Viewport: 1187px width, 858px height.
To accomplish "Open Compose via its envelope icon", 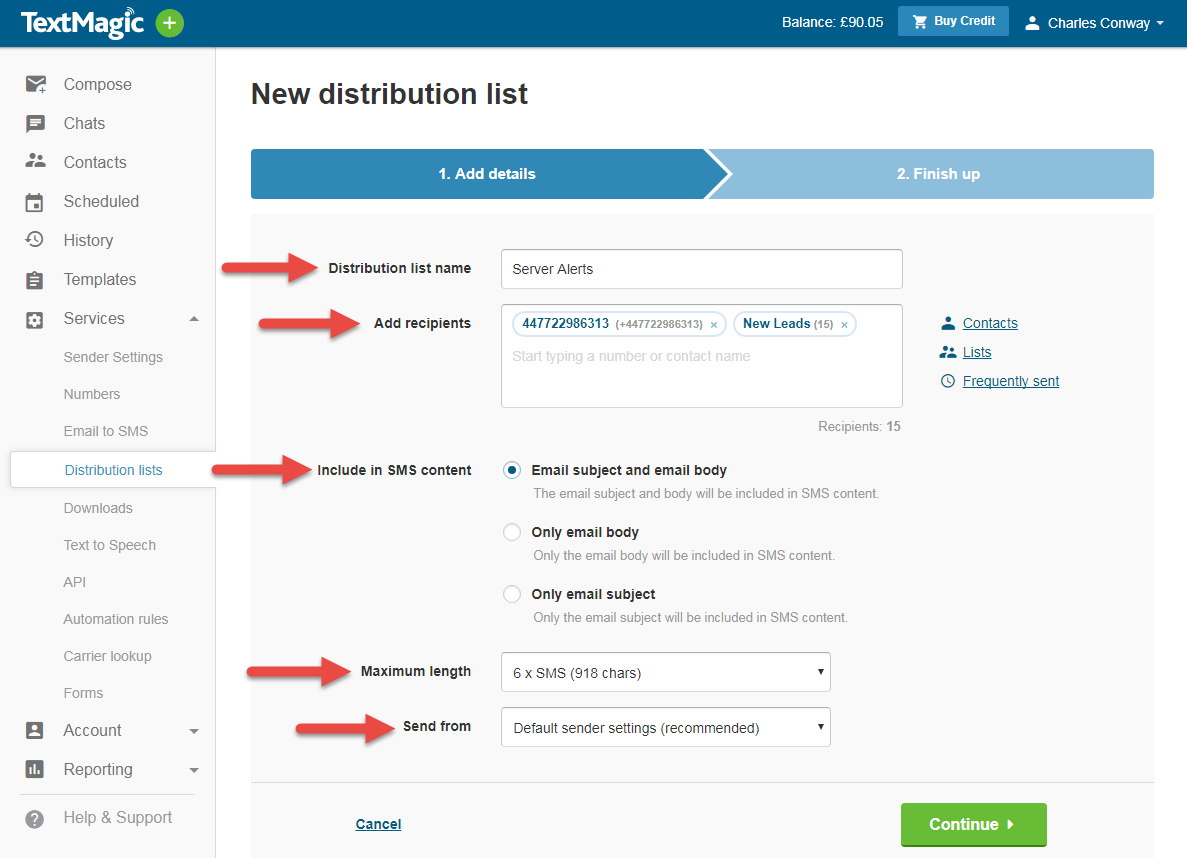I will (36, 85).
